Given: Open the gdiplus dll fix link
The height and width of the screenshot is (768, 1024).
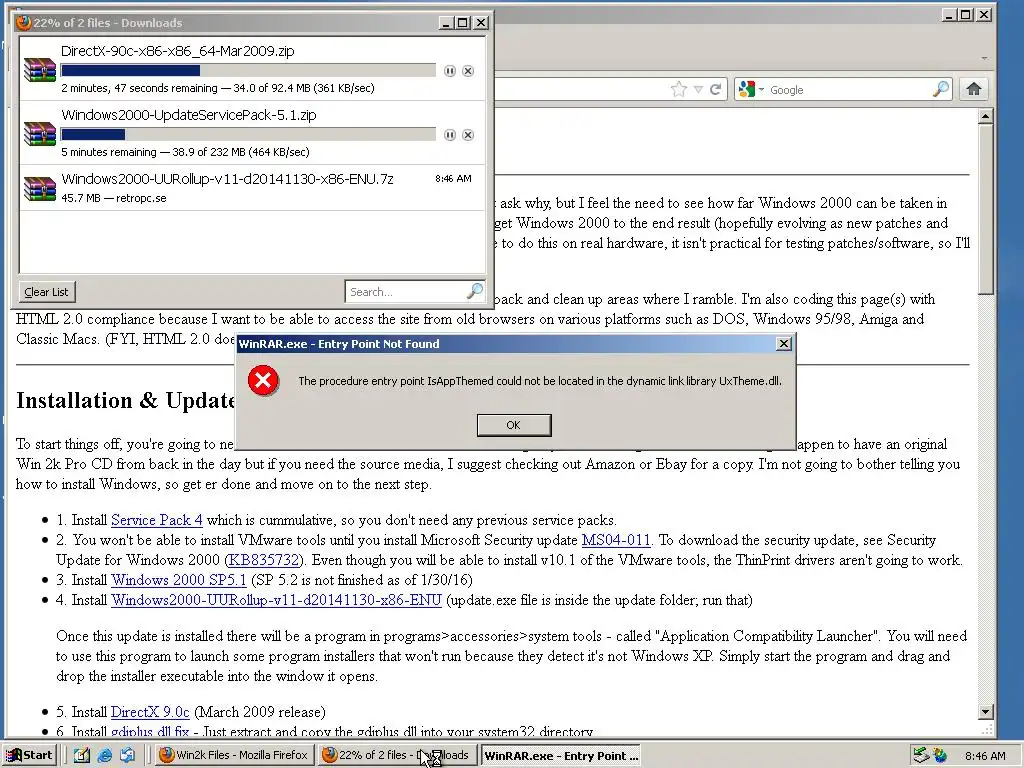Looking at the screenshot, I should click(150, 731).
